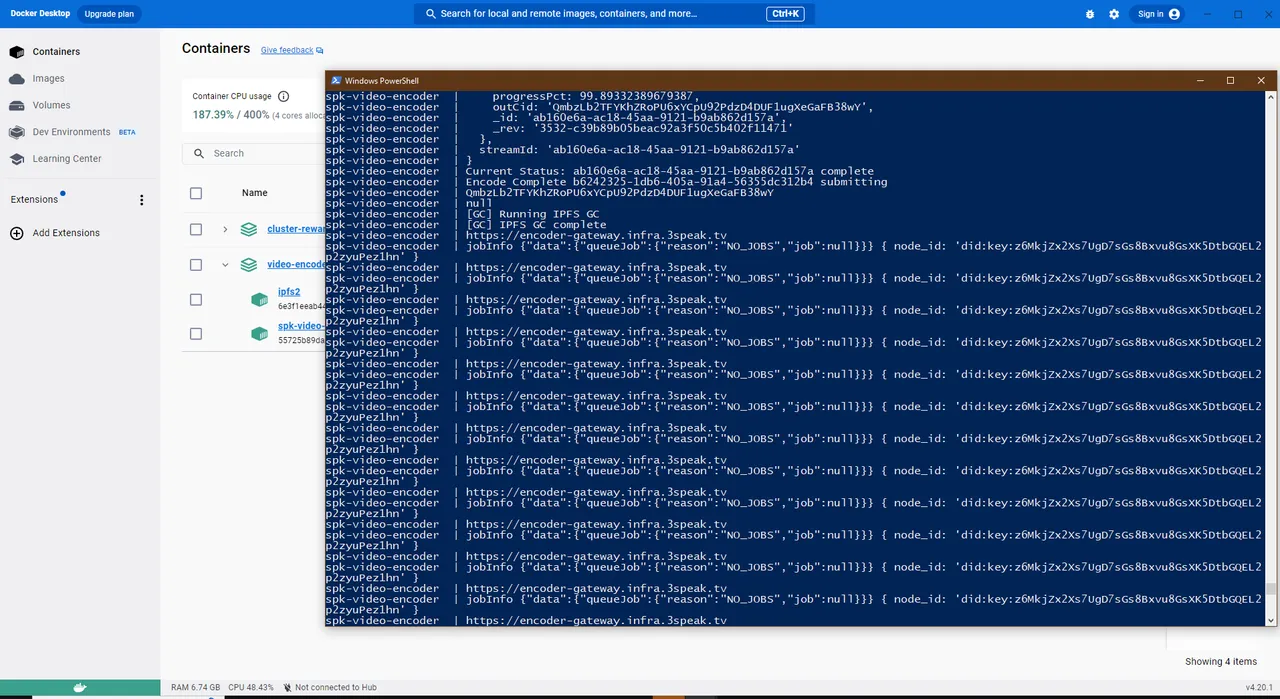
Task: Open the ipfs2 container link
Action: click(x=289, y=292)
